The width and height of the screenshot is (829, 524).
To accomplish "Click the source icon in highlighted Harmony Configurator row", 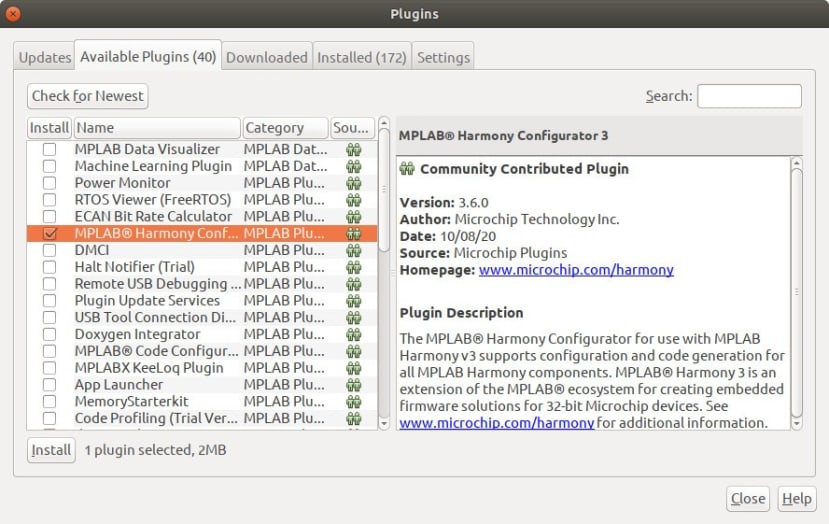I will click(354, 233).
